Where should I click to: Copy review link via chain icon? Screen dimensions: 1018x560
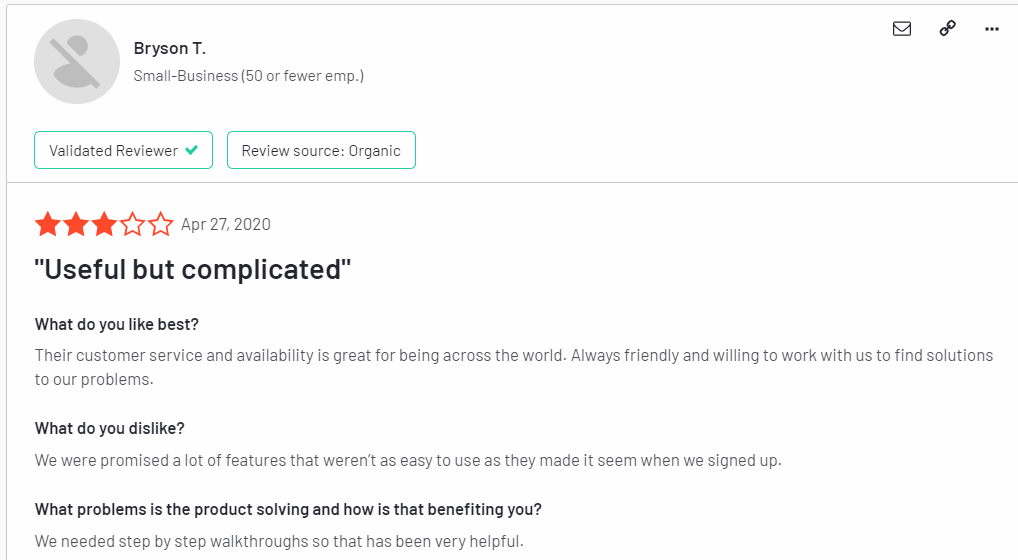947,29
